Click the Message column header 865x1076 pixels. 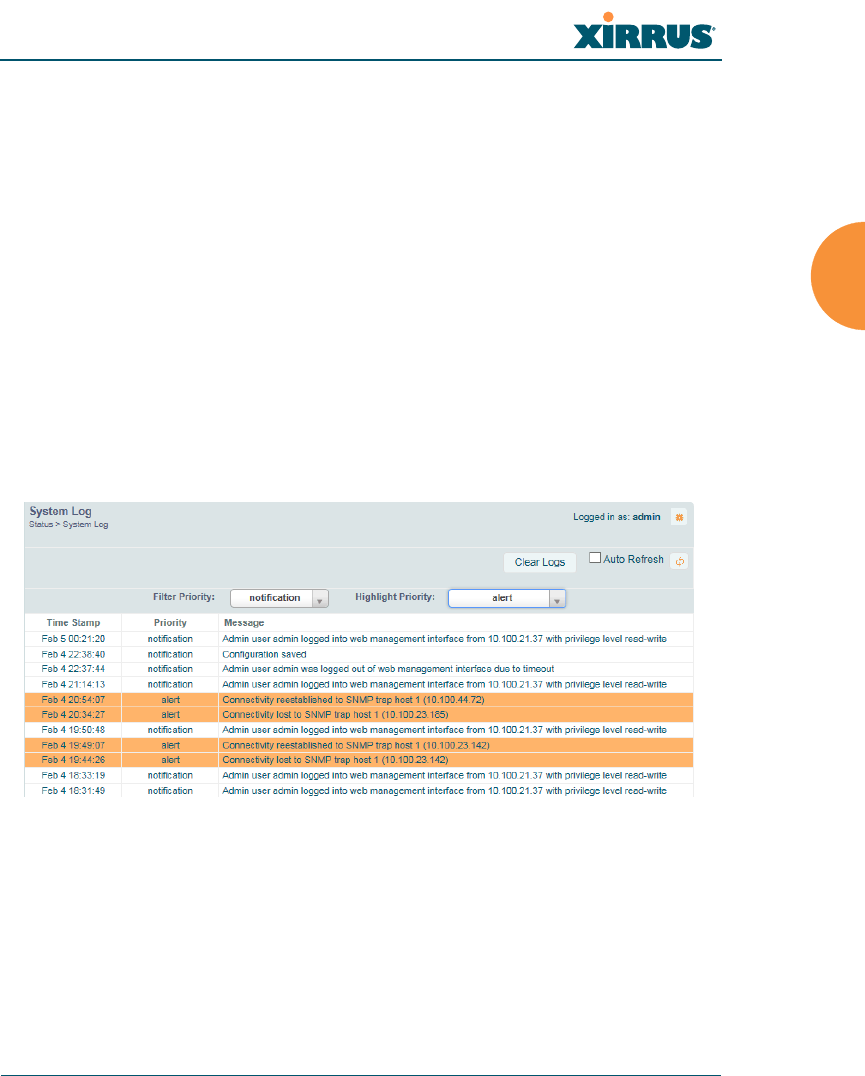[244, 622]
